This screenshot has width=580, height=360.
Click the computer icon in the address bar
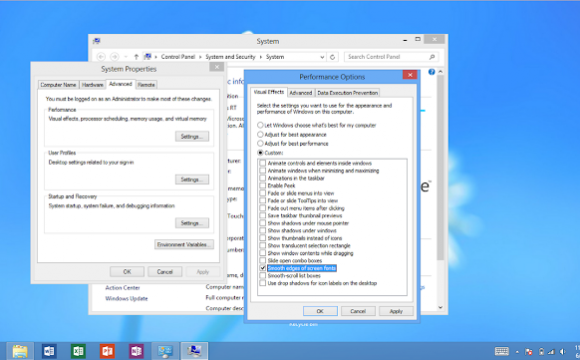pyautogui.click(x=148, y=57)
